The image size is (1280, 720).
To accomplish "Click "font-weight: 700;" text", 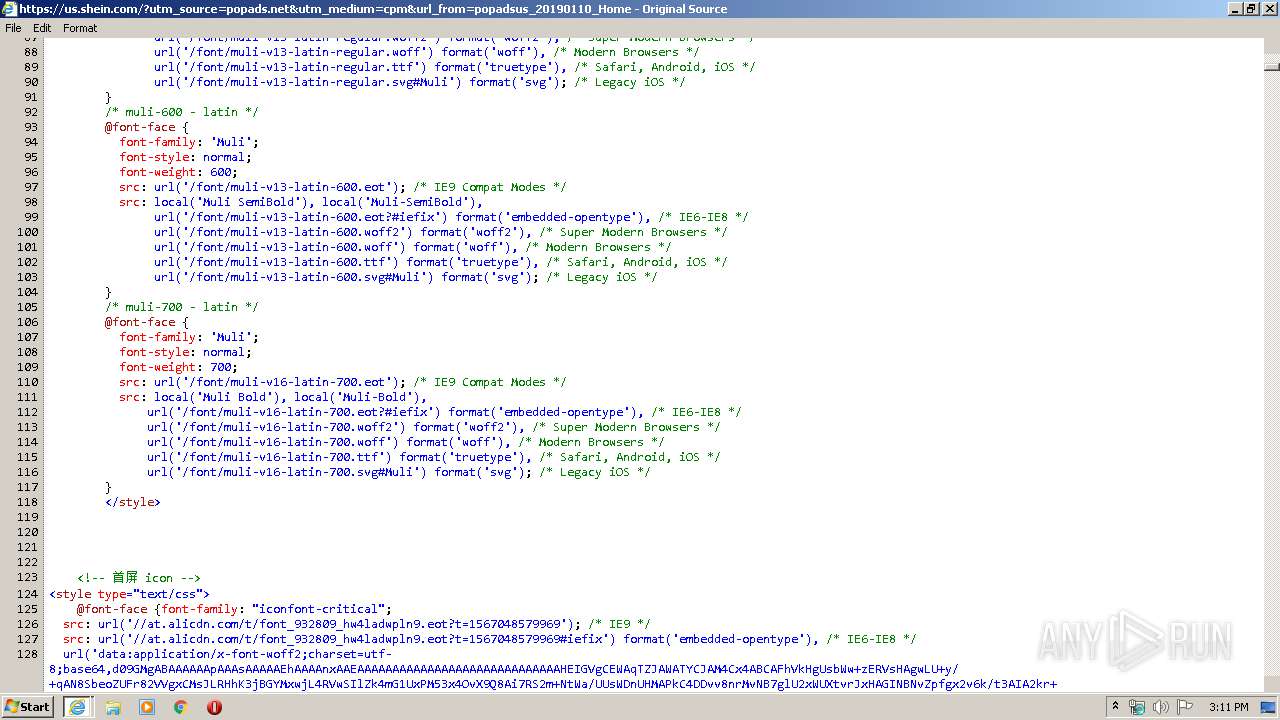I will pyautogui.click(x=179, y=367).
